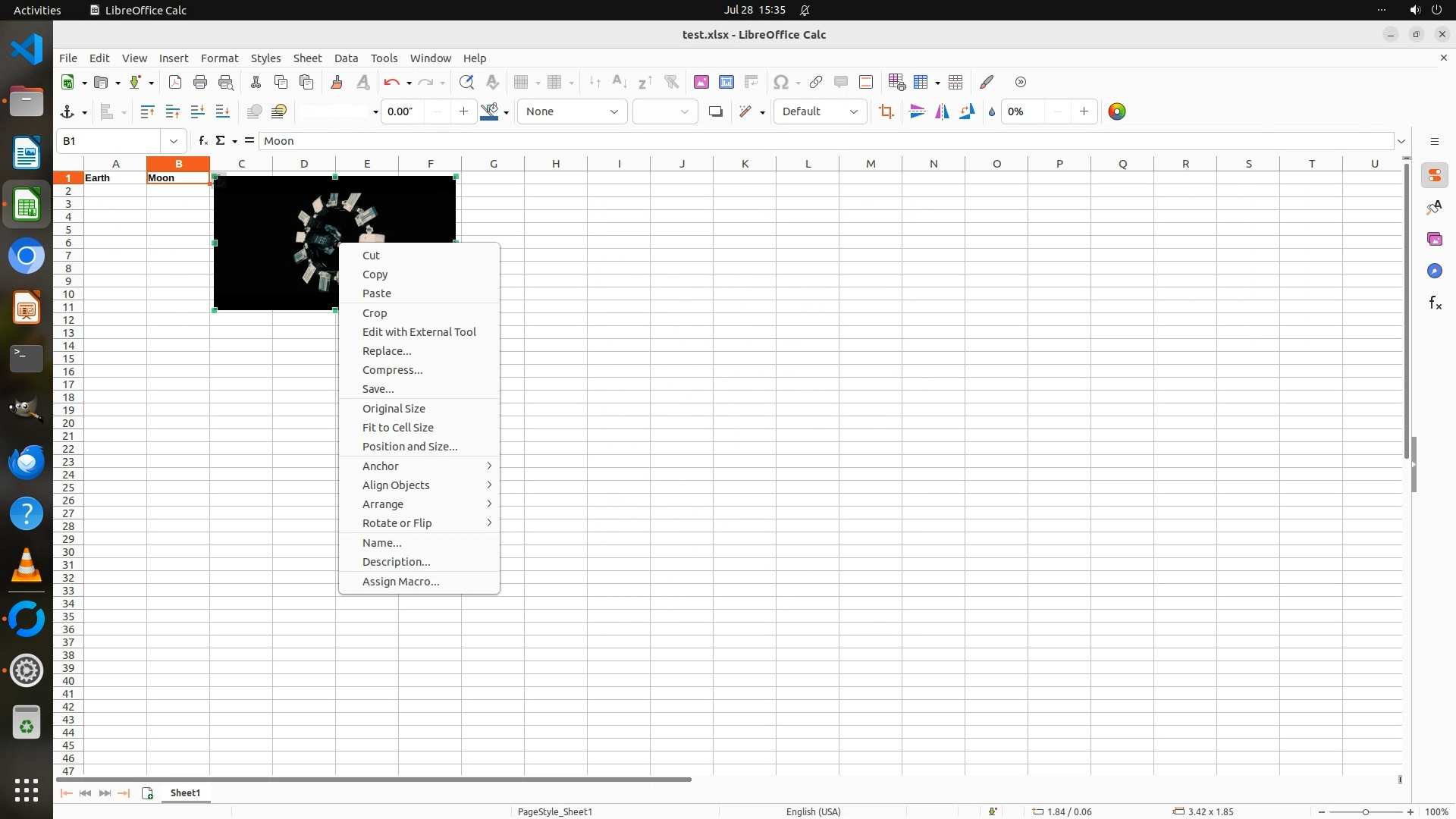This screenshot has width=1456, height=819.
Task: Click the Clone Formatting paintbrush icon
Action: pos(337,82)
